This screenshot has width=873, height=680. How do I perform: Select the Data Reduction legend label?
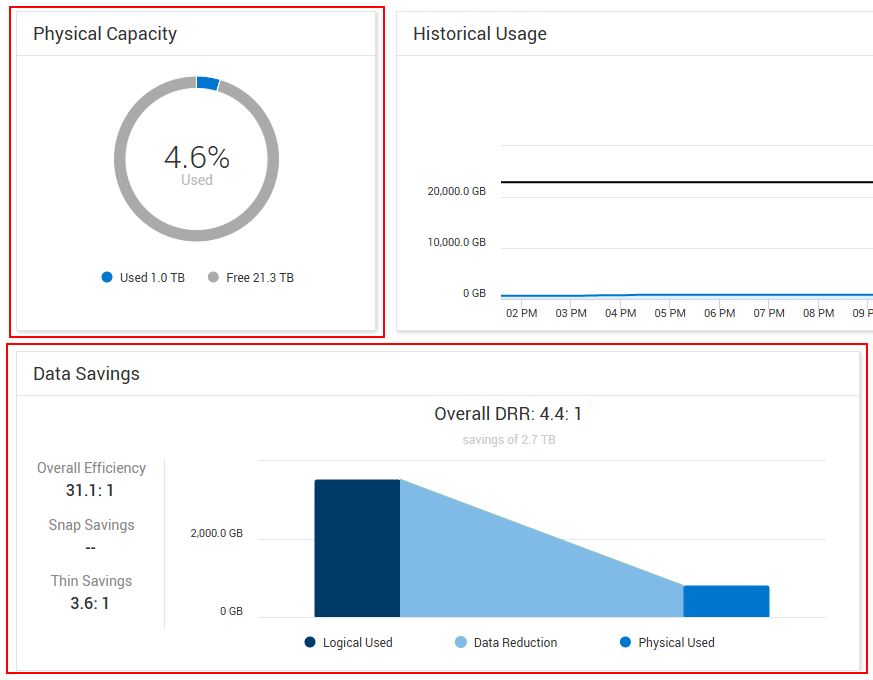[515, 643]
